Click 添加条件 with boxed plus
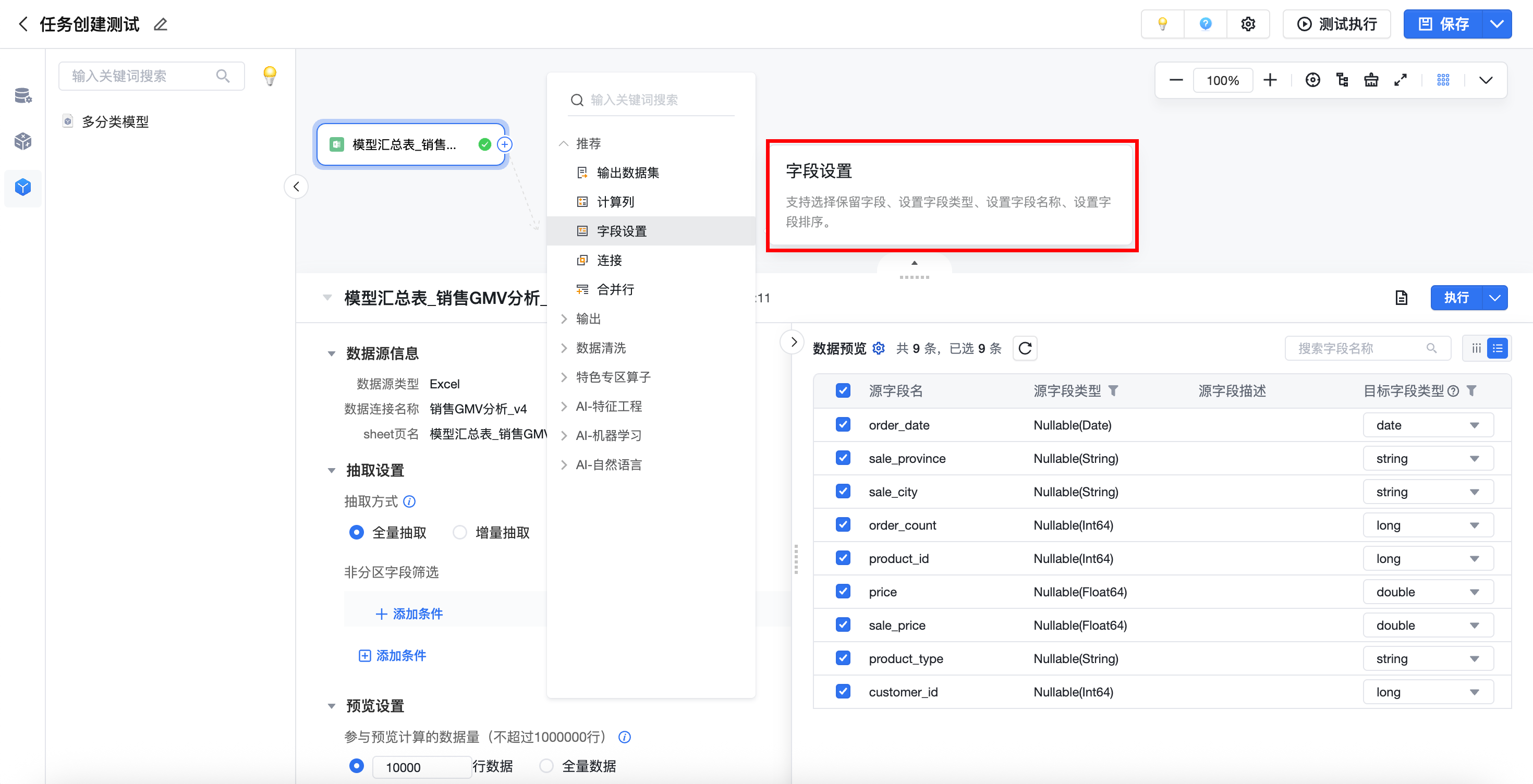Image resolution: width=1533 pixels, height=784 pixels. click(392, 656)
